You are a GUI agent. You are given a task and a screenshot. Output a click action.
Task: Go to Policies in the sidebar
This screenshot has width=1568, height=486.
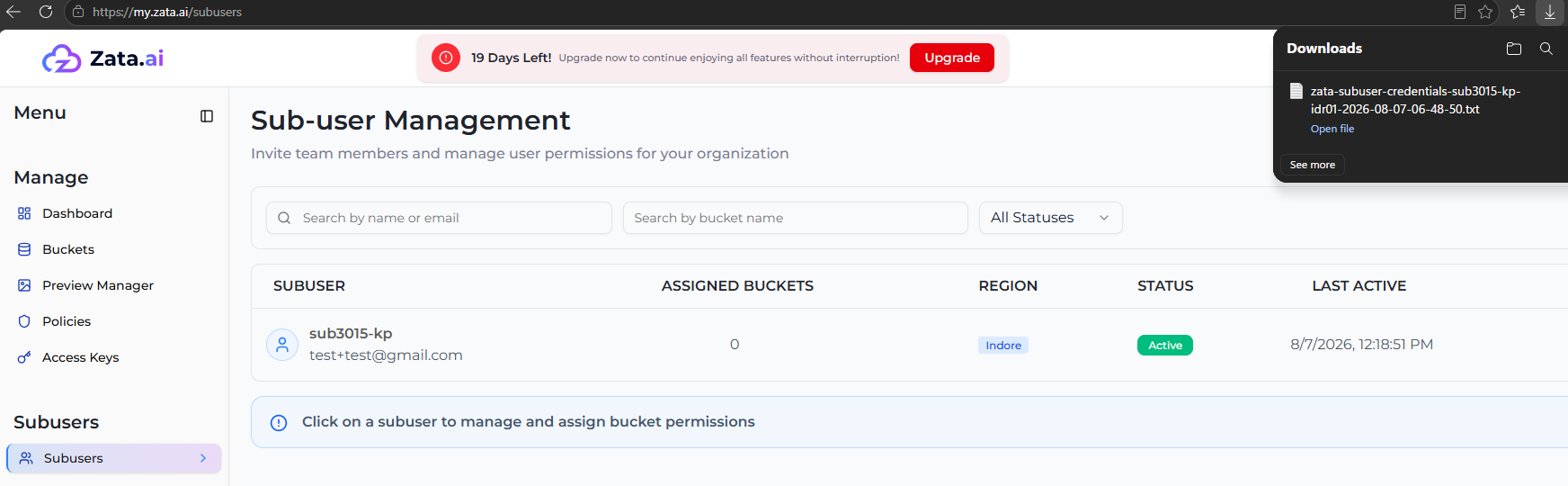[67, 321]
